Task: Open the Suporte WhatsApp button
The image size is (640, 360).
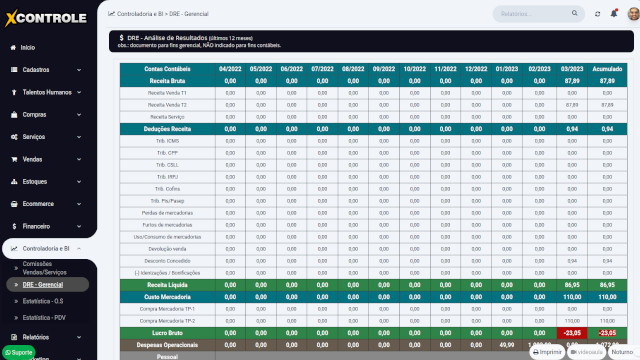Action: click(19, 353)
